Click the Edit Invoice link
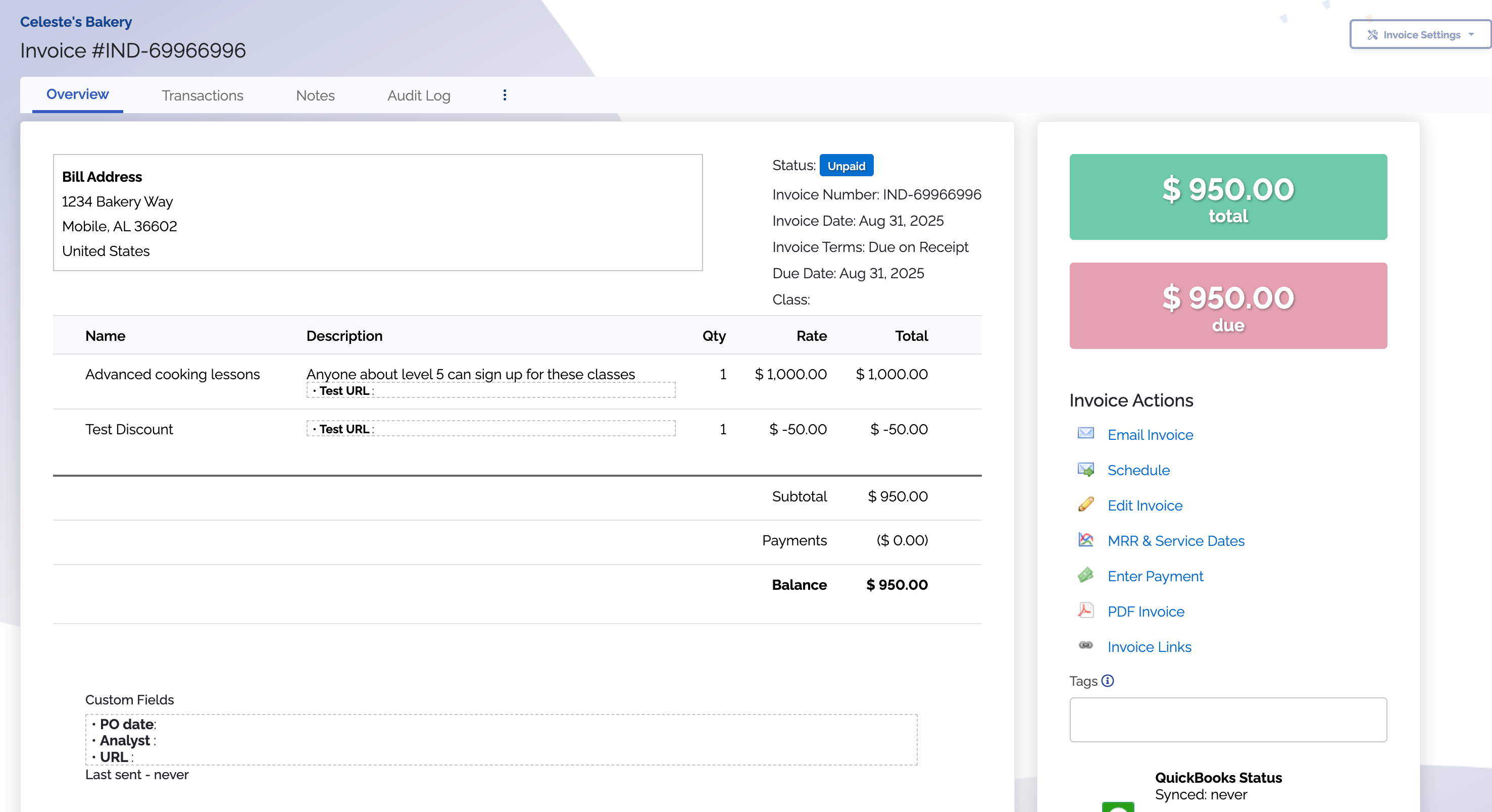This screenshot has width=1492, height=812. [x=1145, y=505]
